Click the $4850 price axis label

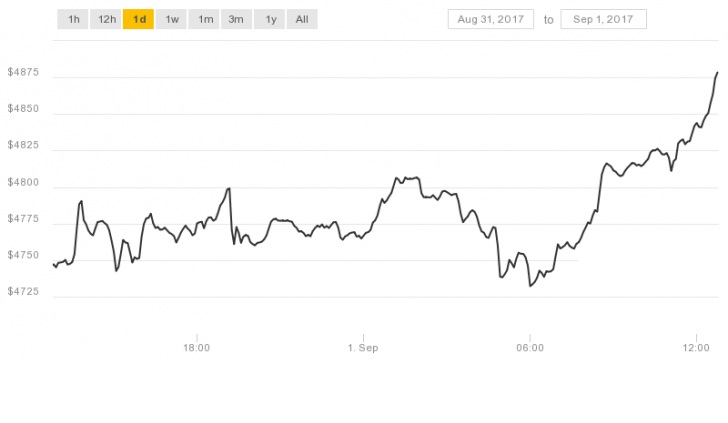[23, 109]
